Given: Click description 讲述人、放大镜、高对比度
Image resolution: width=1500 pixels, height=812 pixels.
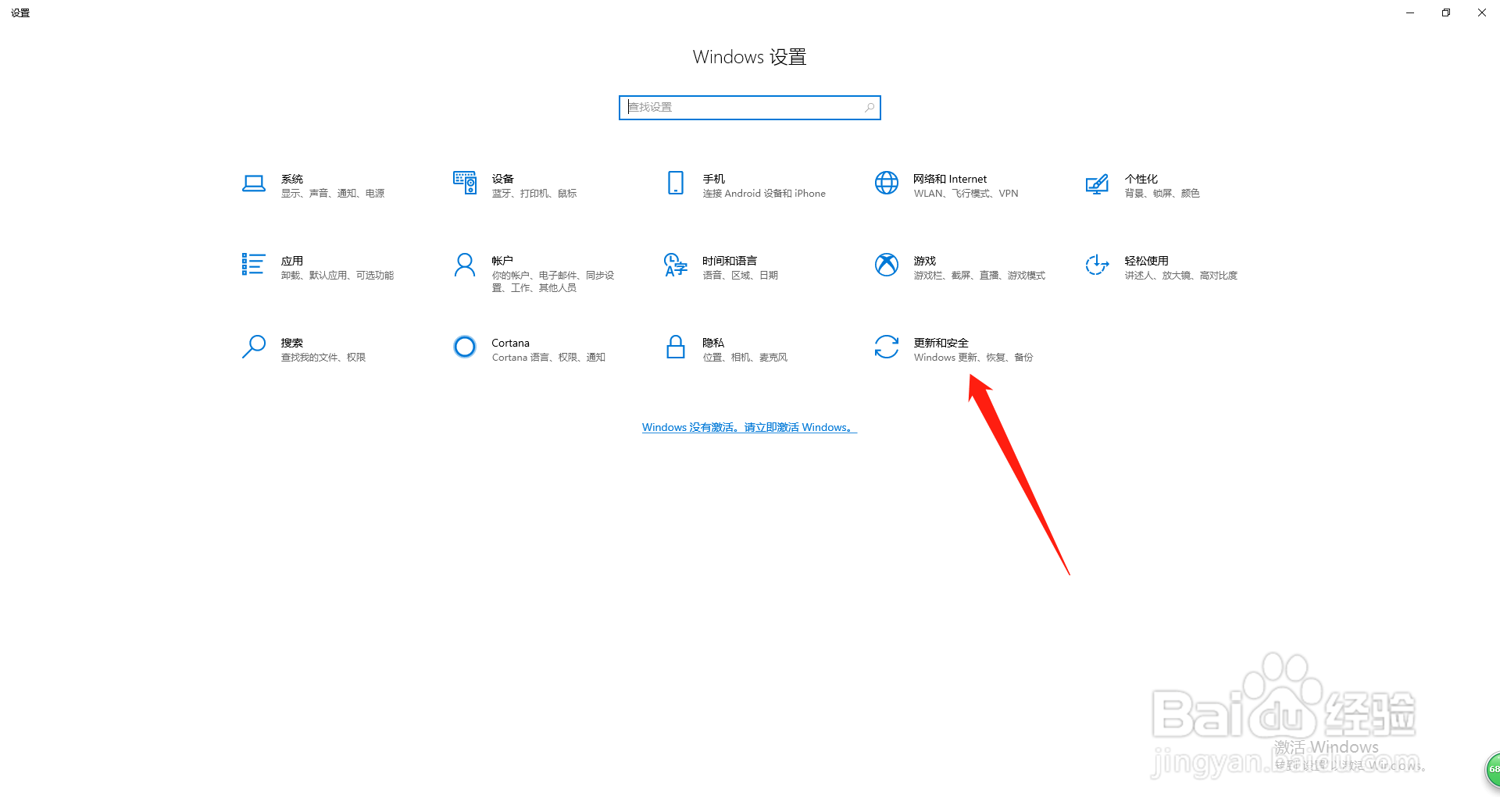Looking at the screenshot, I should click(1181, 276).
